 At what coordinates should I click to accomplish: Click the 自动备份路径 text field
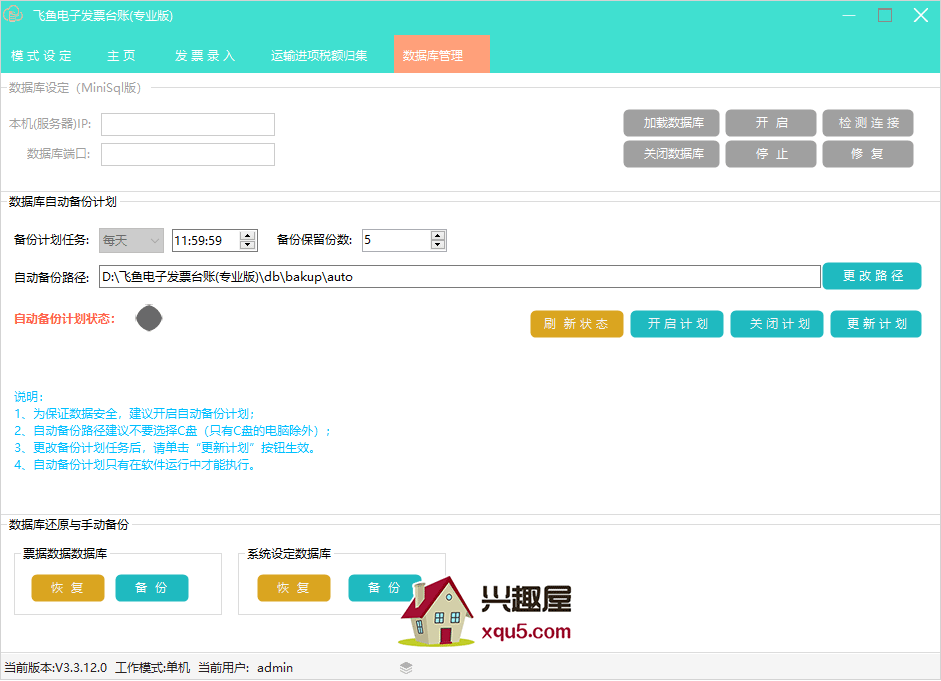coord(460,277)
